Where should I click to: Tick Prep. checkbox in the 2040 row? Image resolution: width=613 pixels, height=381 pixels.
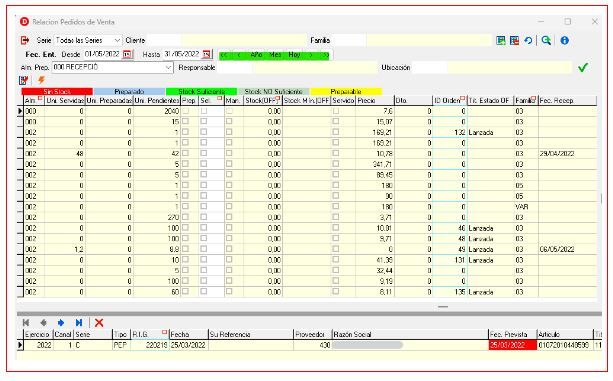(185, 111)
